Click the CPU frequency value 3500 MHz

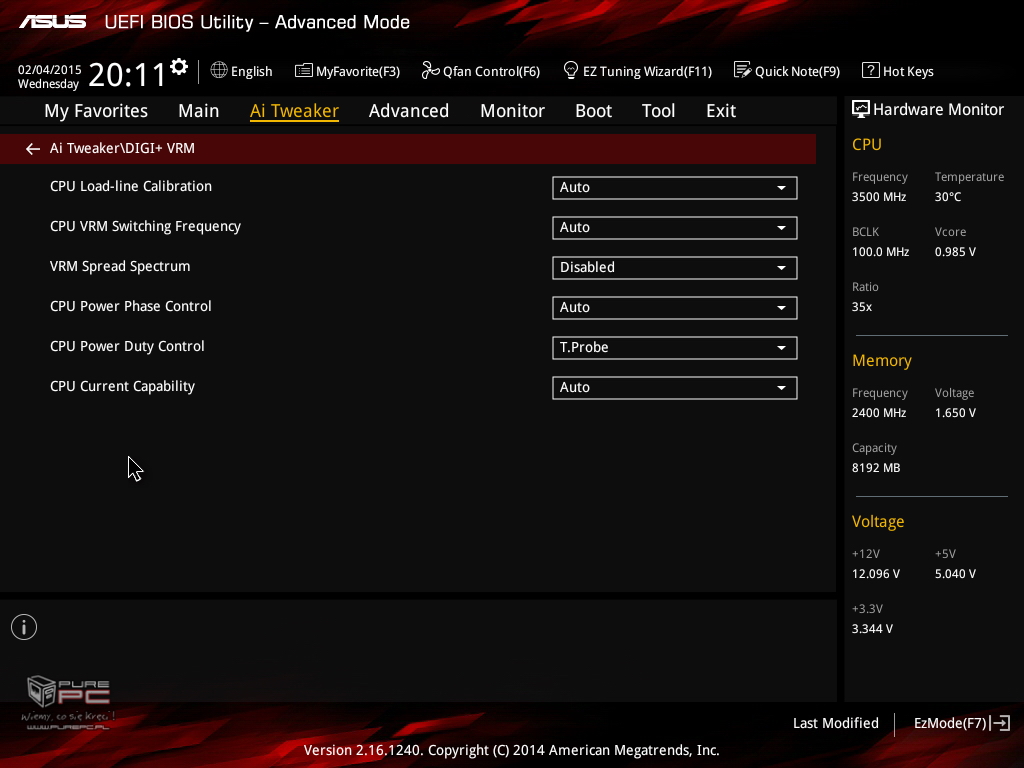[x=879, y=197]
